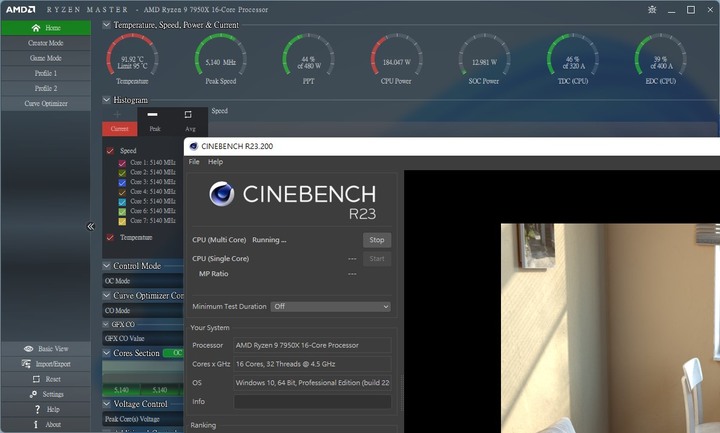Collapse the sidebar with the double-chevron arrow
Image resolution: width=720 pixels, height=433 pixels.
point(90,226)
